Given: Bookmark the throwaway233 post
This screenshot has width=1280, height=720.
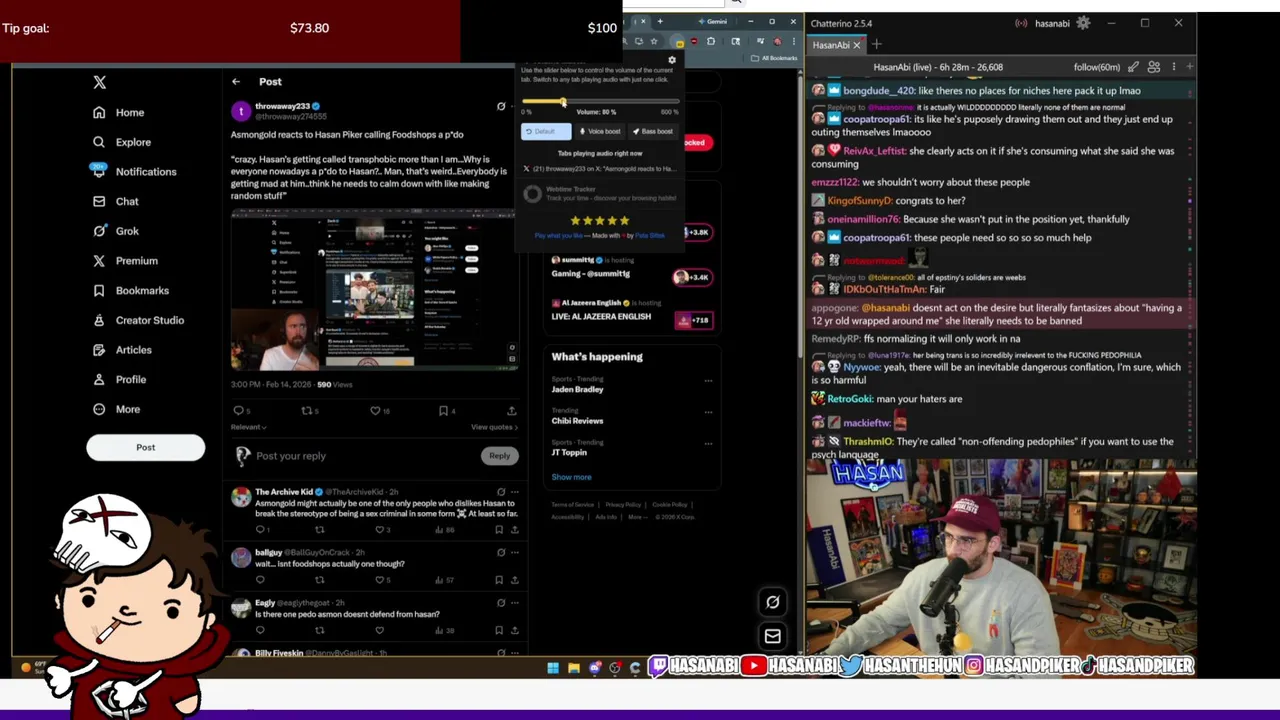Looking at the screenshot, I should pyautogui.click(x=443, y=410).
